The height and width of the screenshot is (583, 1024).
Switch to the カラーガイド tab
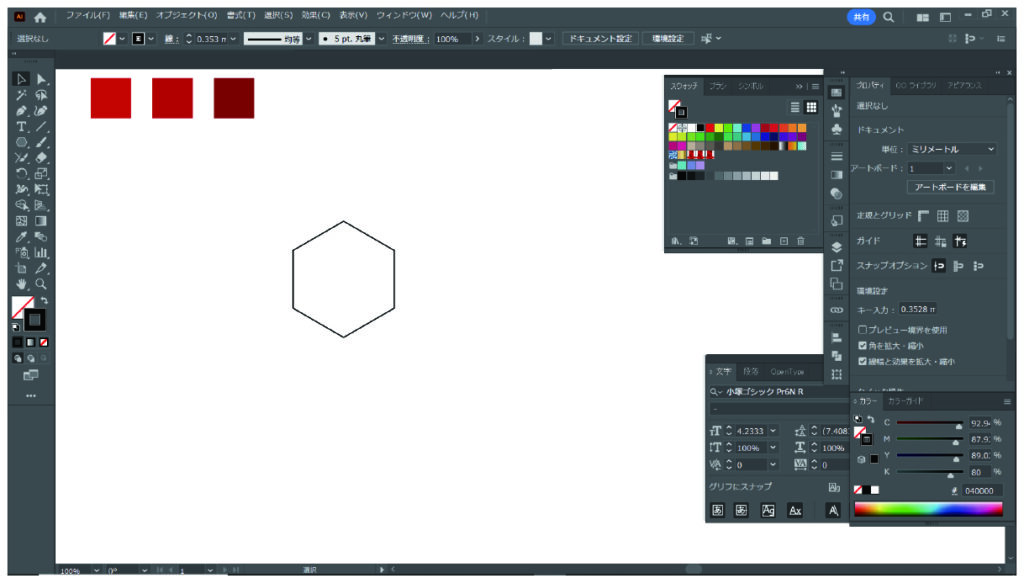tap(905, 401)
